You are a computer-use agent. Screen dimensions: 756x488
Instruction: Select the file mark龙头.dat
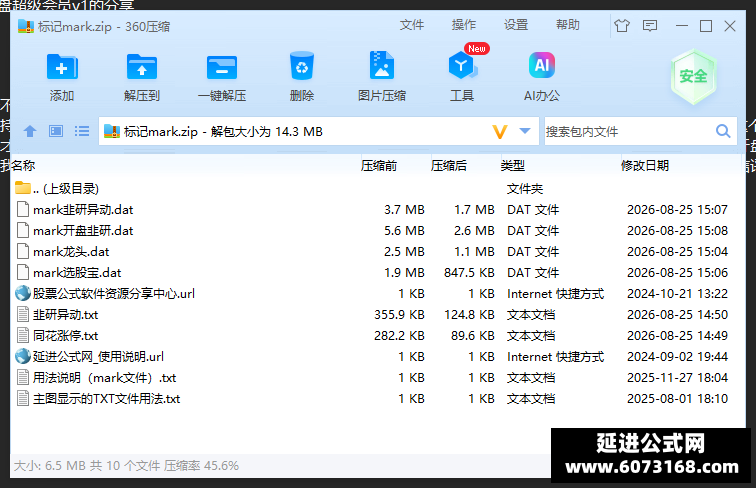coord(71,252)
